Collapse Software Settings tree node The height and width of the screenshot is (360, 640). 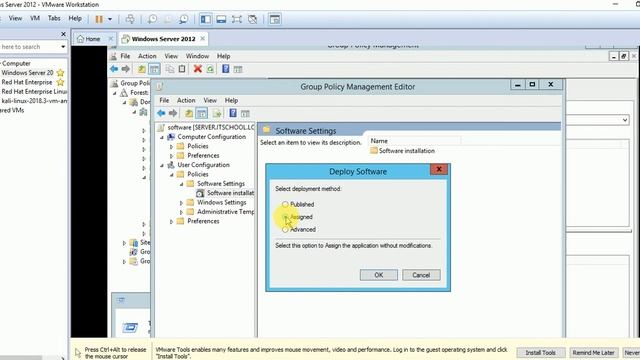[181, 184]
